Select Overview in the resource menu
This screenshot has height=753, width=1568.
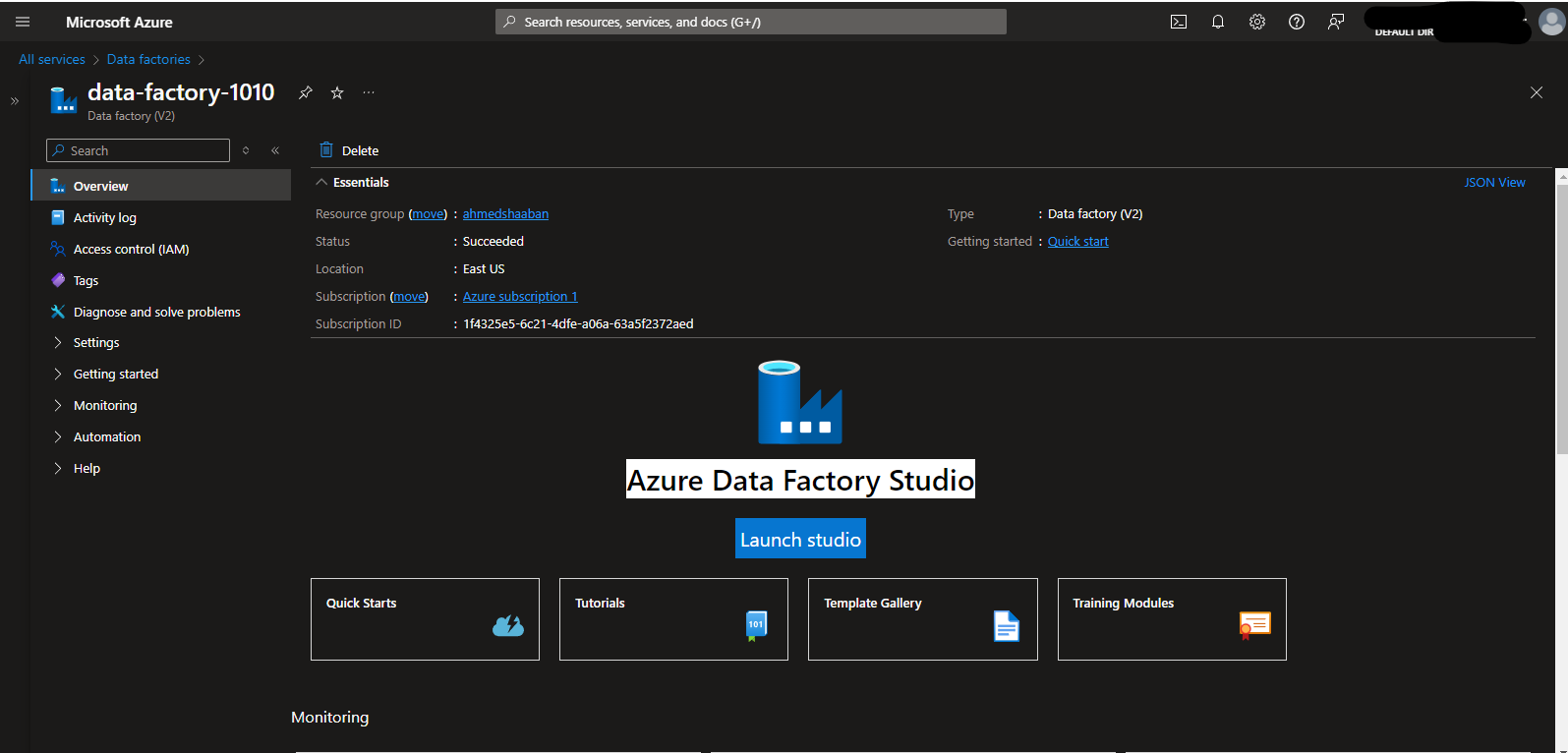161,186
